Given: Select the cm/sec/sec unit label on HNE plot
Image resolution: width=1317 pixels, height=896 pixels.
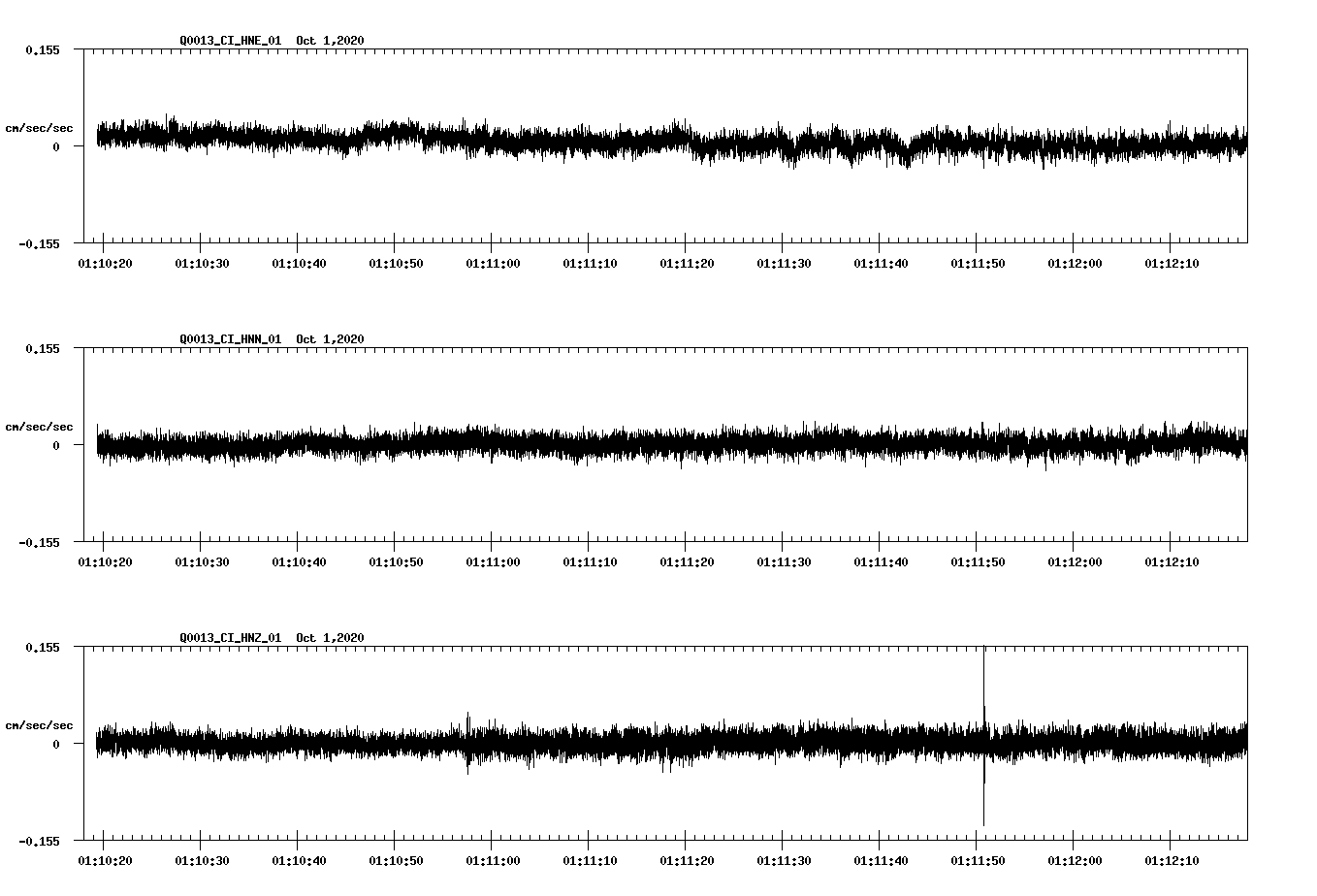Looking at the screenshot, I should 40,127.
